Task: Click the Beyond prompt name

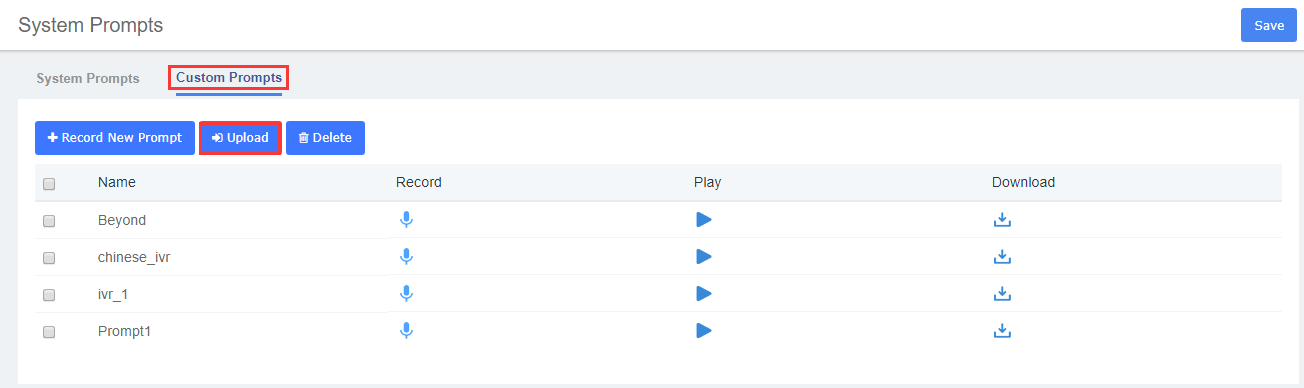Action: tap(122, 220)
